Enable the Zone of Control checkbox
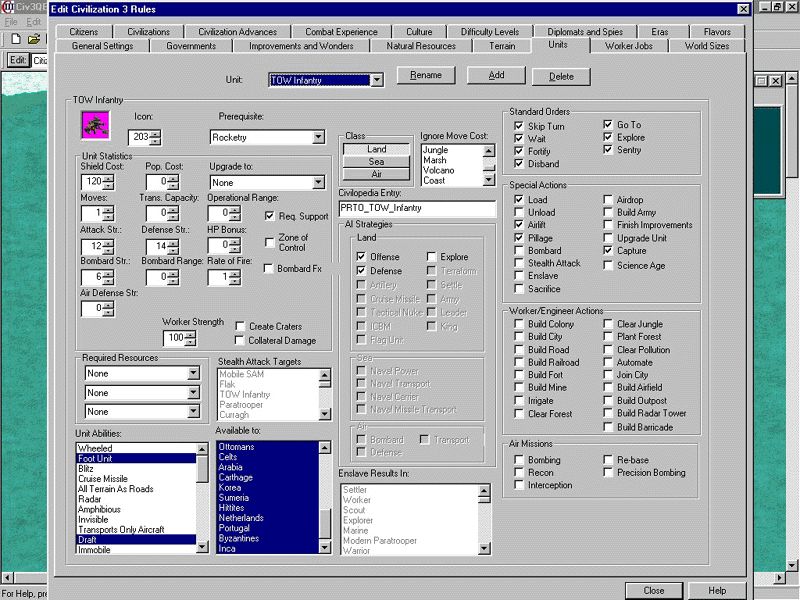The image size is (800, 600). click(x=270, y=241)
